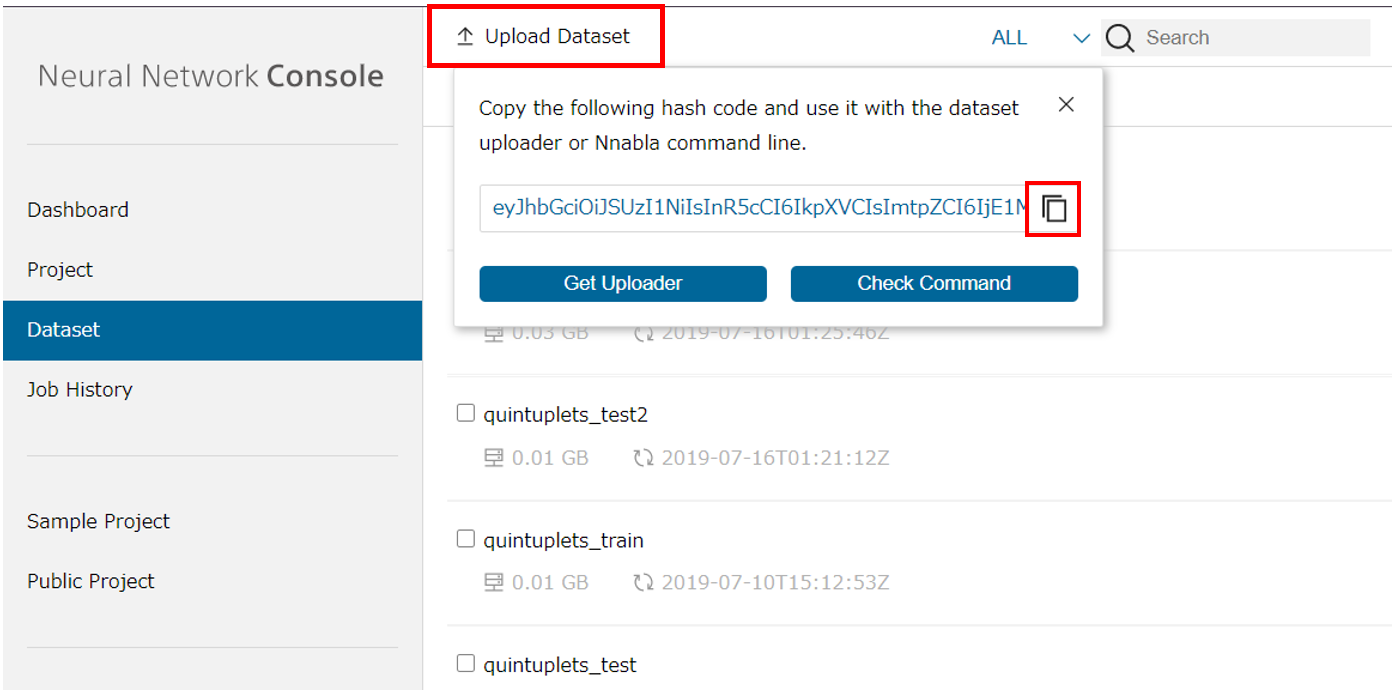Viewport: 1400px width, 695px height.
Task: Click the quintuplets_test2 update time icon
Action: point(643,458)
